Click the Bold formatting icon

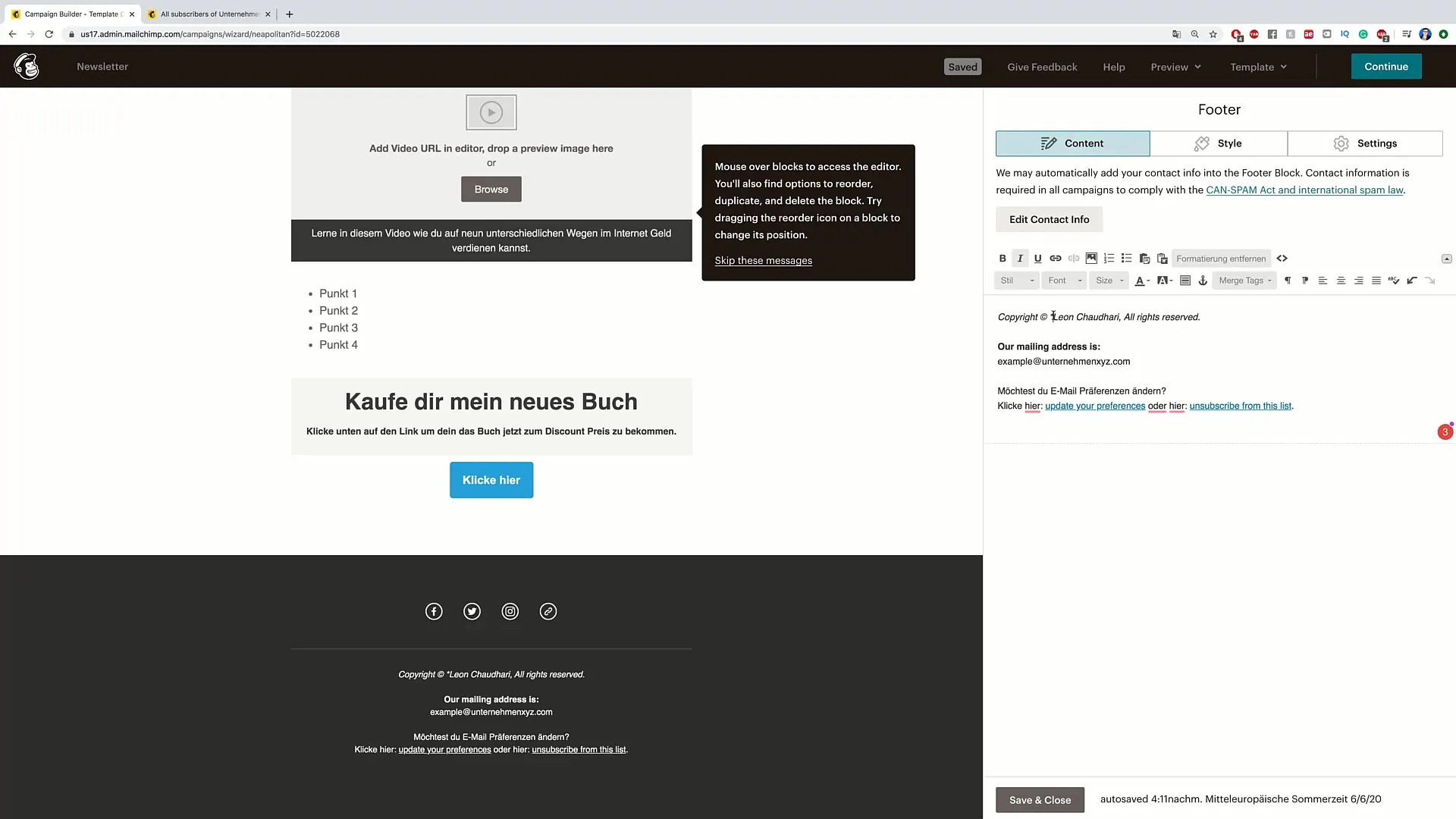coord(1003,259)
